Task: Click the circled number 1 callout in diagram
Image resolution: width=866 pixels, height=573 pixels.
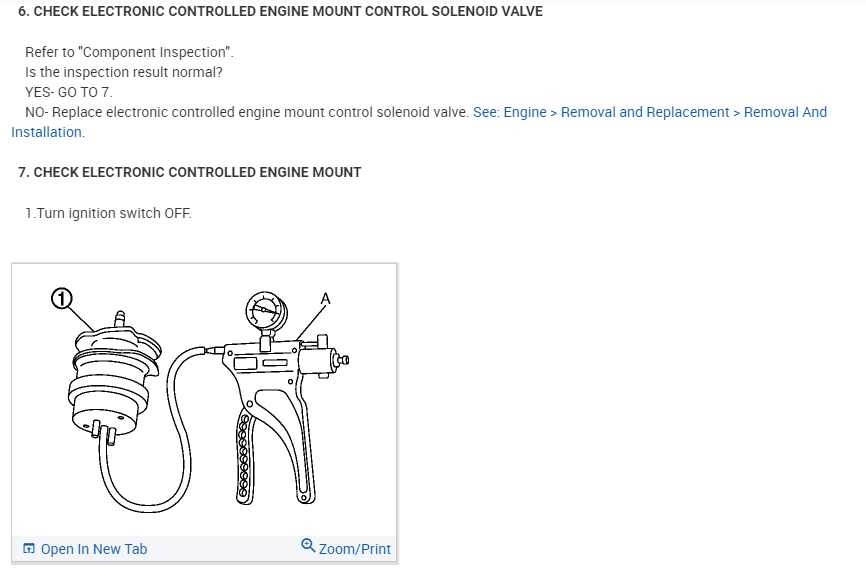Action: [x=62, y=297]
